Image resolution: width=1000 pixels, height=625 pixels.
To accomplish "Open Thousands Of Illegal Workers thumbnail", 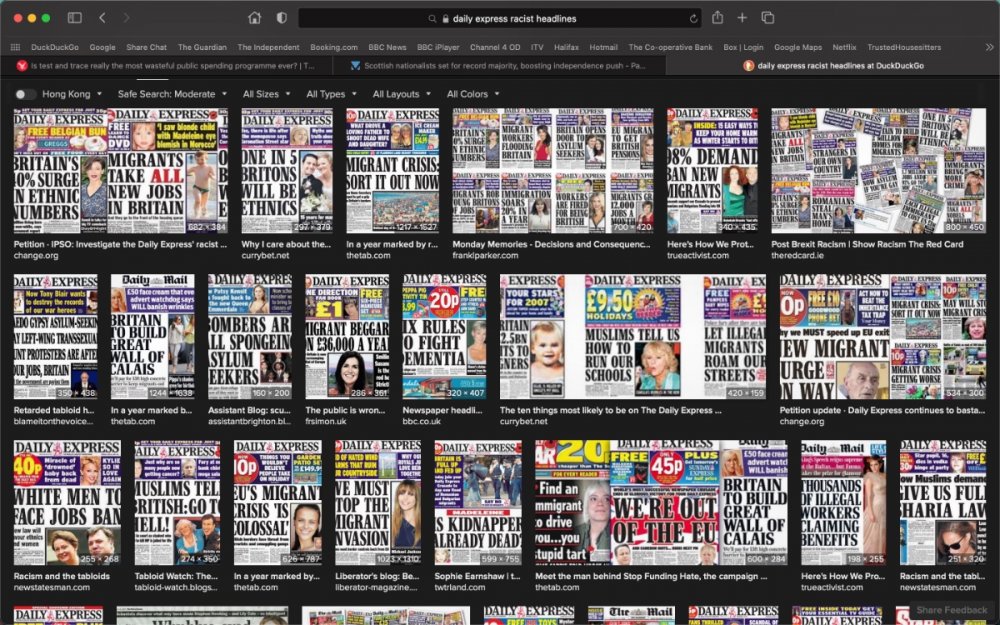I will (843, 503).
